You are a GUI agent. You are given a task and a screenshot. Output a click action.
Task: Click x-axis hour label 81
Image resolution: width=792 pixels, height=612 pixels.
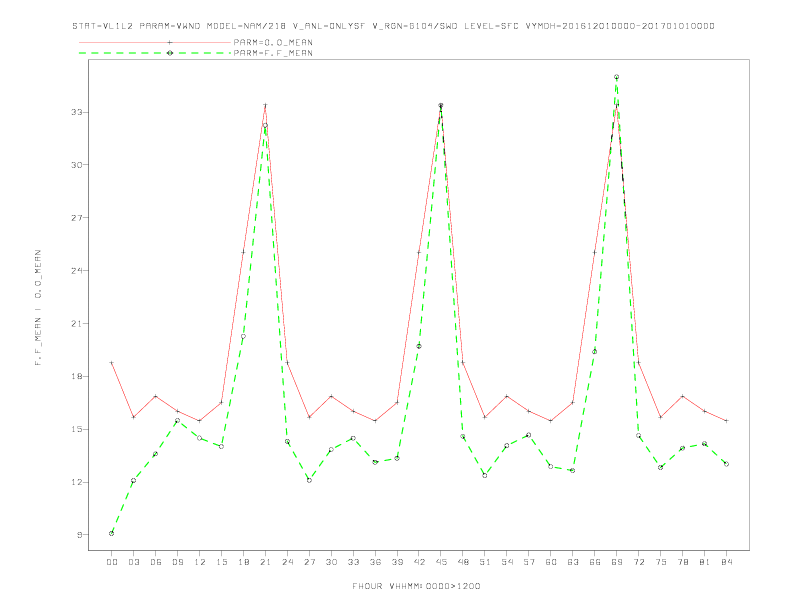point(705,562)
